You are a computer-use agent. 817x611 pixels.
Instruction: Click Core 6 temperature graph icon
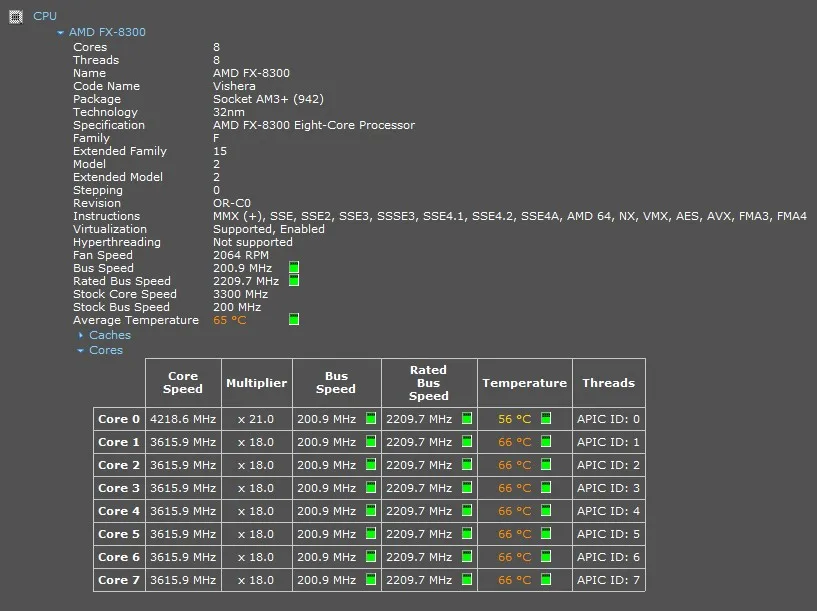[x=546, y=556]
